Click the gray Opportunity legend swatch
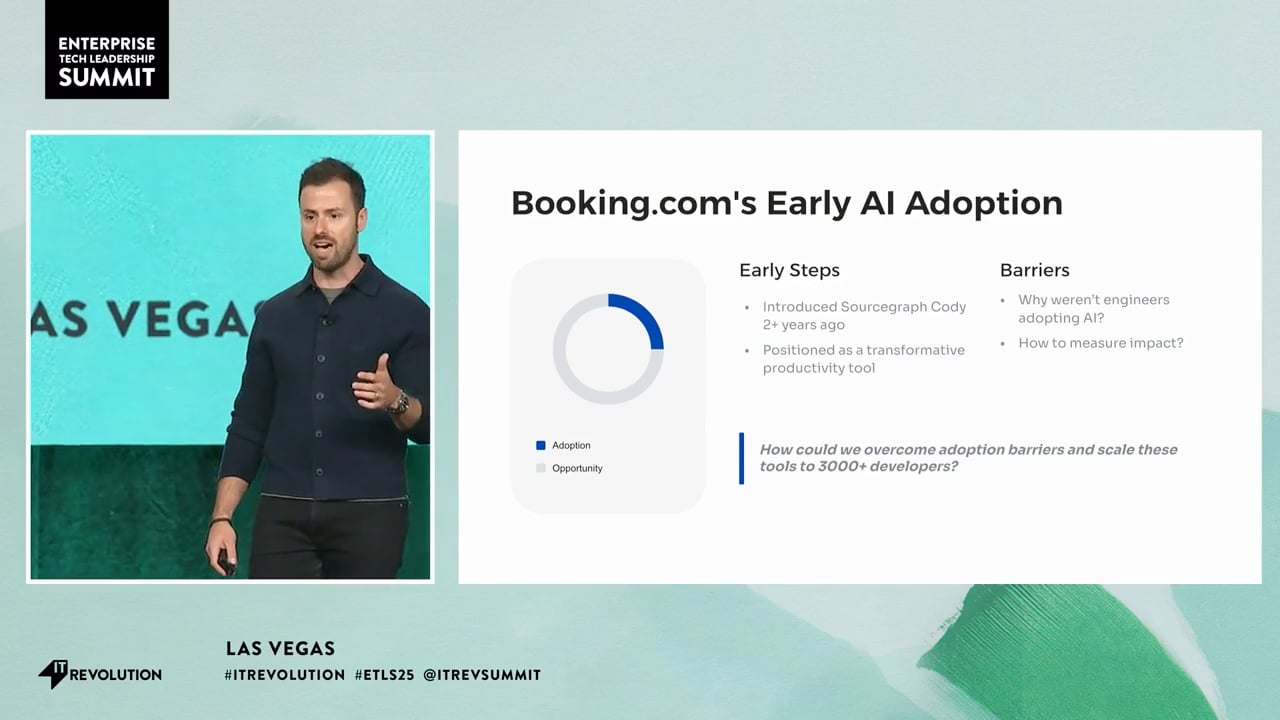The height and width of the screenshot is (720, 1280). coord(541,468)
